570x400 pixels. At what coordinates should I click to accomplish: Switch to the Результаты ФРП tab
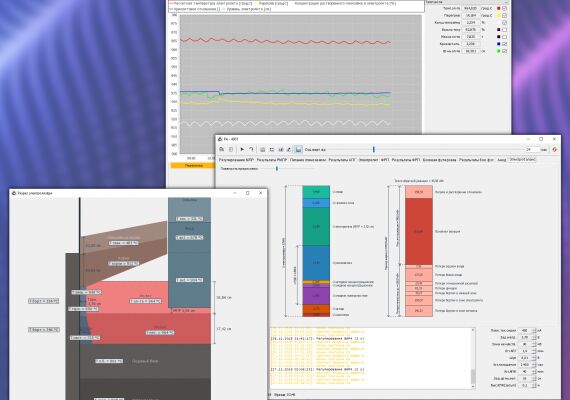point(406,160)
